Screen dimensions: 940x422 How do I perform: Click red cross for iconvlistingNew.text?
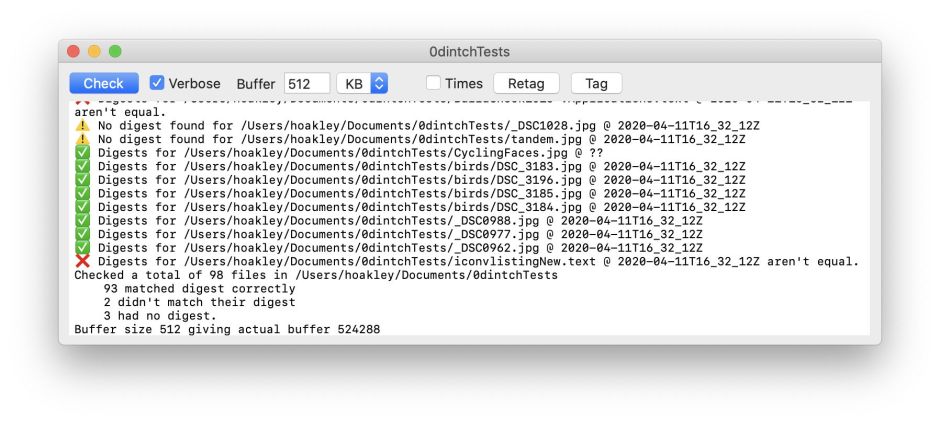(x=83, y=261)
